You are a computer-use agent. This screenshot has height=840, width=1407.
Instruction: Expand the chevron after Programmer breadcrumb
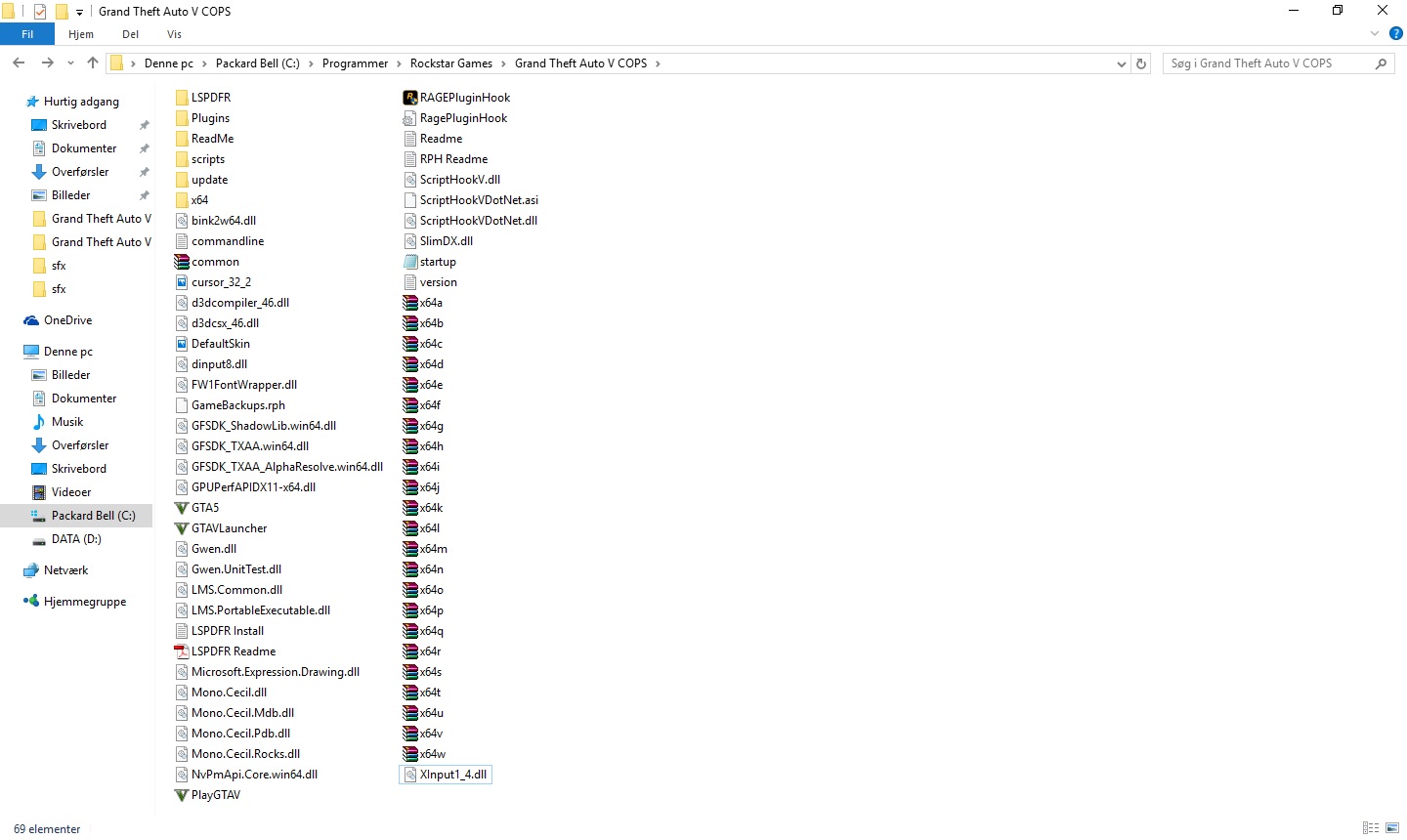click(x=399, y=63)
